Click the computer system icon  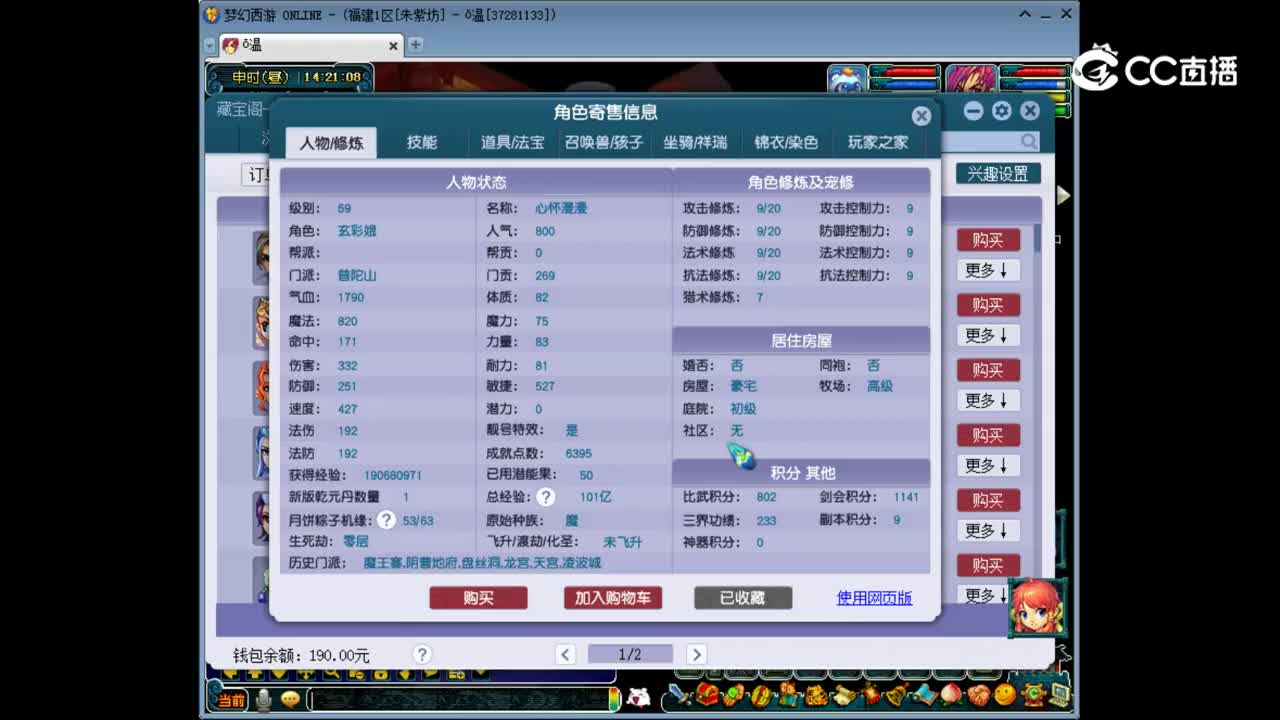pos(1058,694)
